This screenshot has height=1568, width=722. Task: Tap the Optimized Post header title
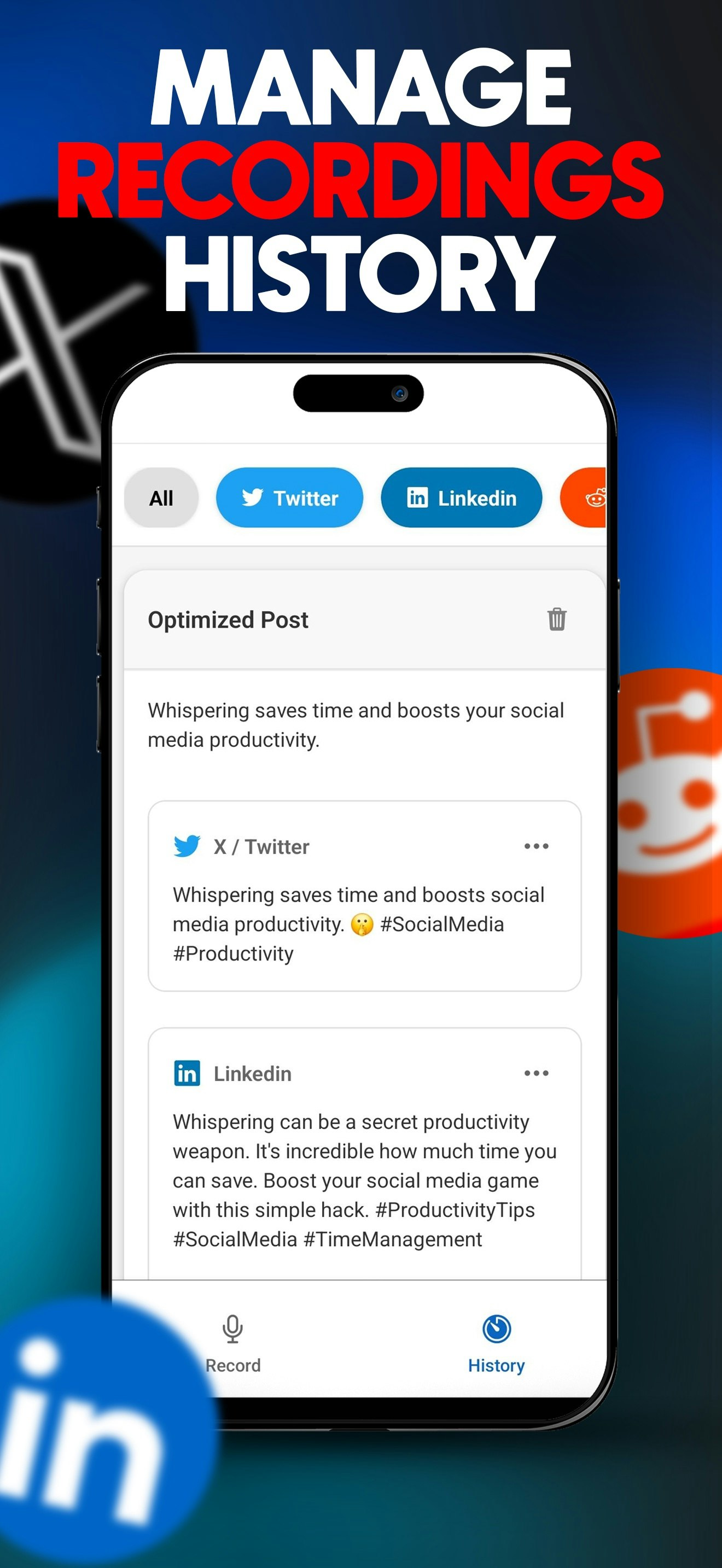(228, 619)
